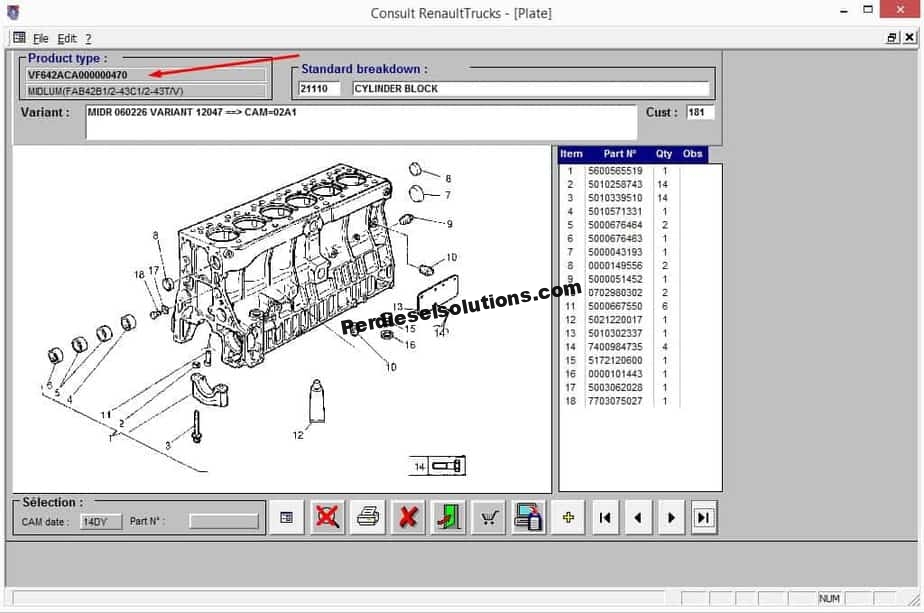This screenshot has height=613, width=924.
Task: Click the yellow plus add icon
Action: point(568,518)
